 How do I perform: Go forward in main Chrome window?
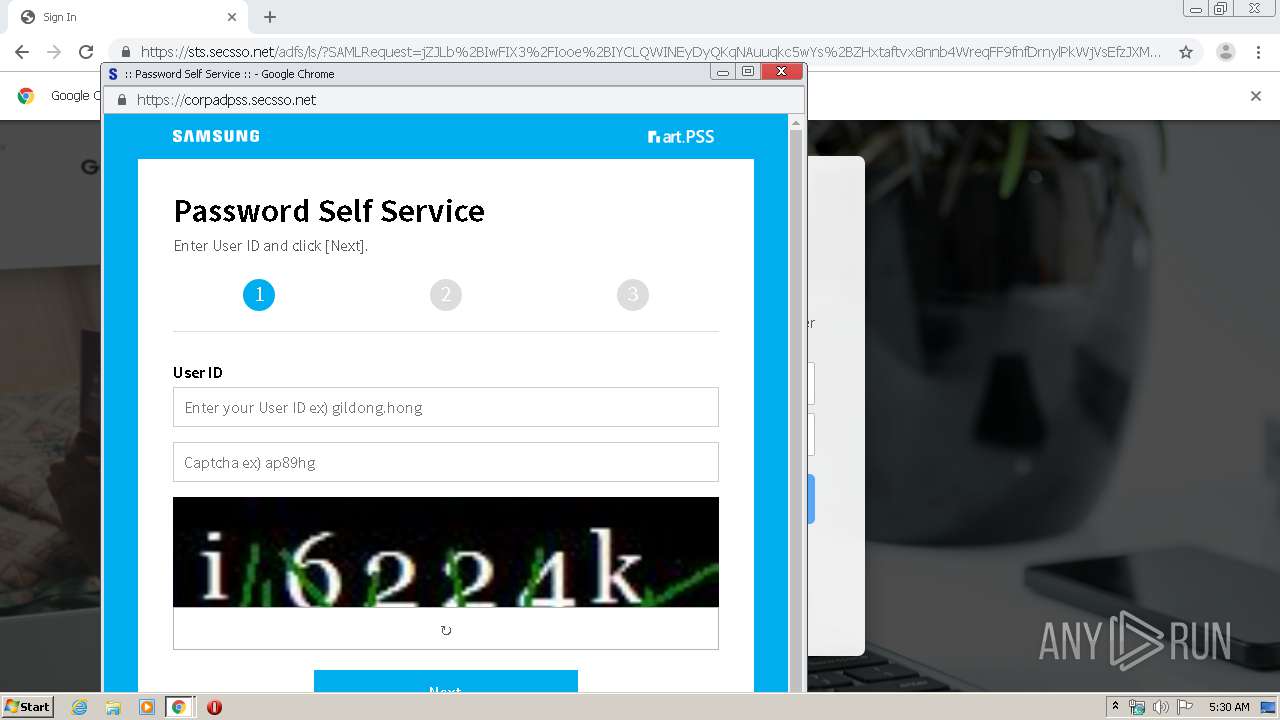coord(54,52)
